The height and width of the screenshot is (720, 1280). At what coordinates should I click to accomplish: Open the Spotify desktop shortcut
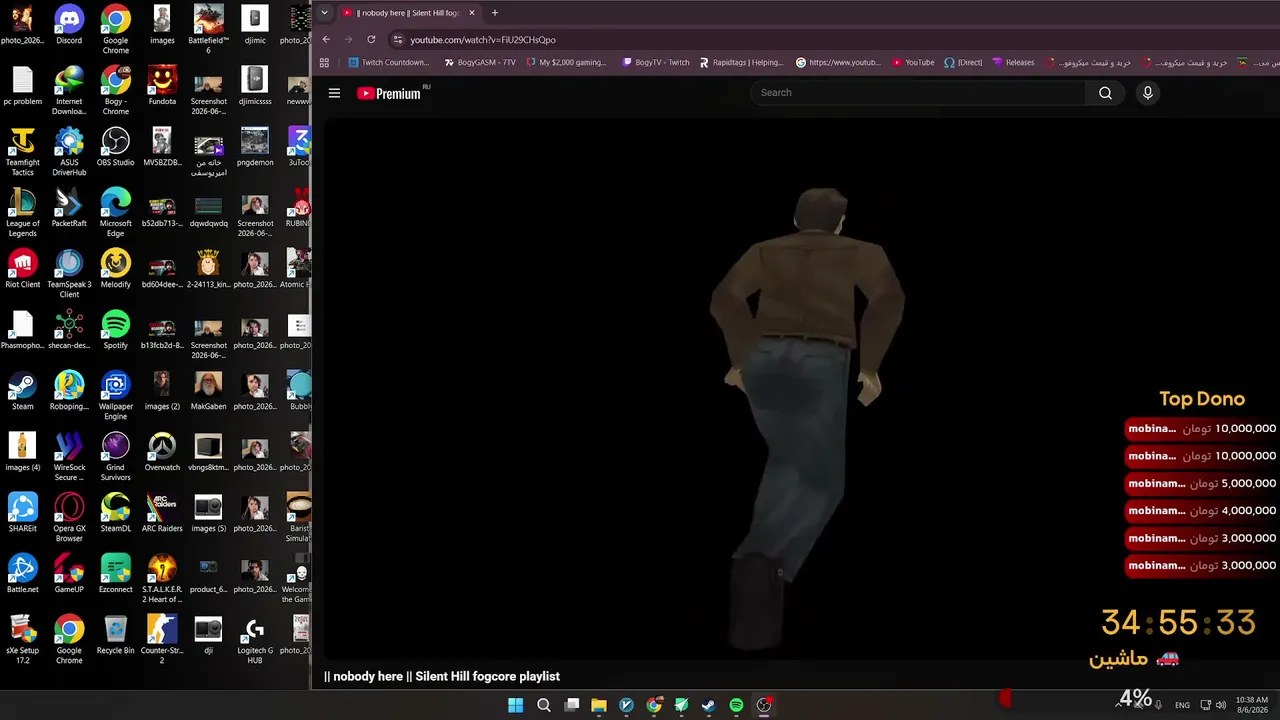click(x=115, y=330)
